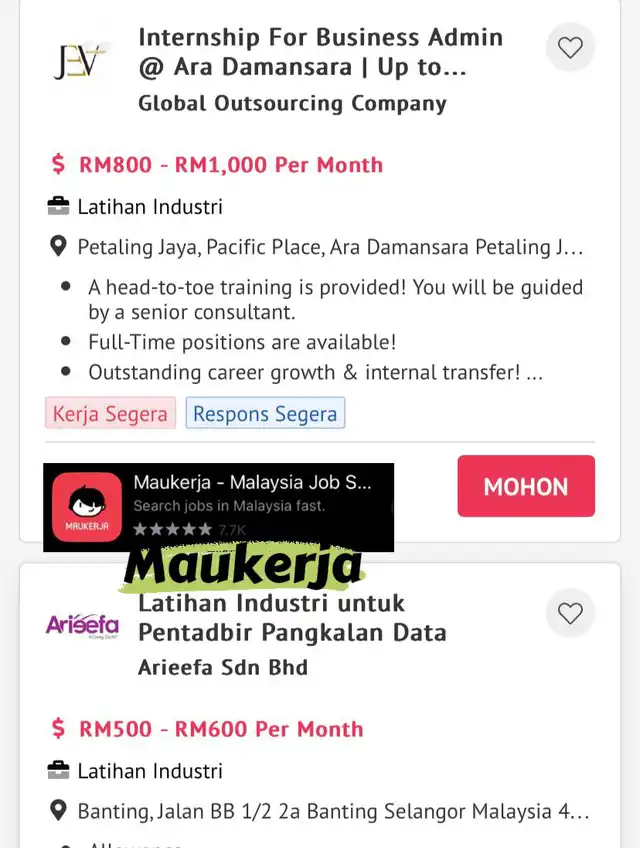The height and width of the screenshot is (848, 640).
Task: Open the Maukerja Malaysia Job Search banner
Action: coord(219,507)
